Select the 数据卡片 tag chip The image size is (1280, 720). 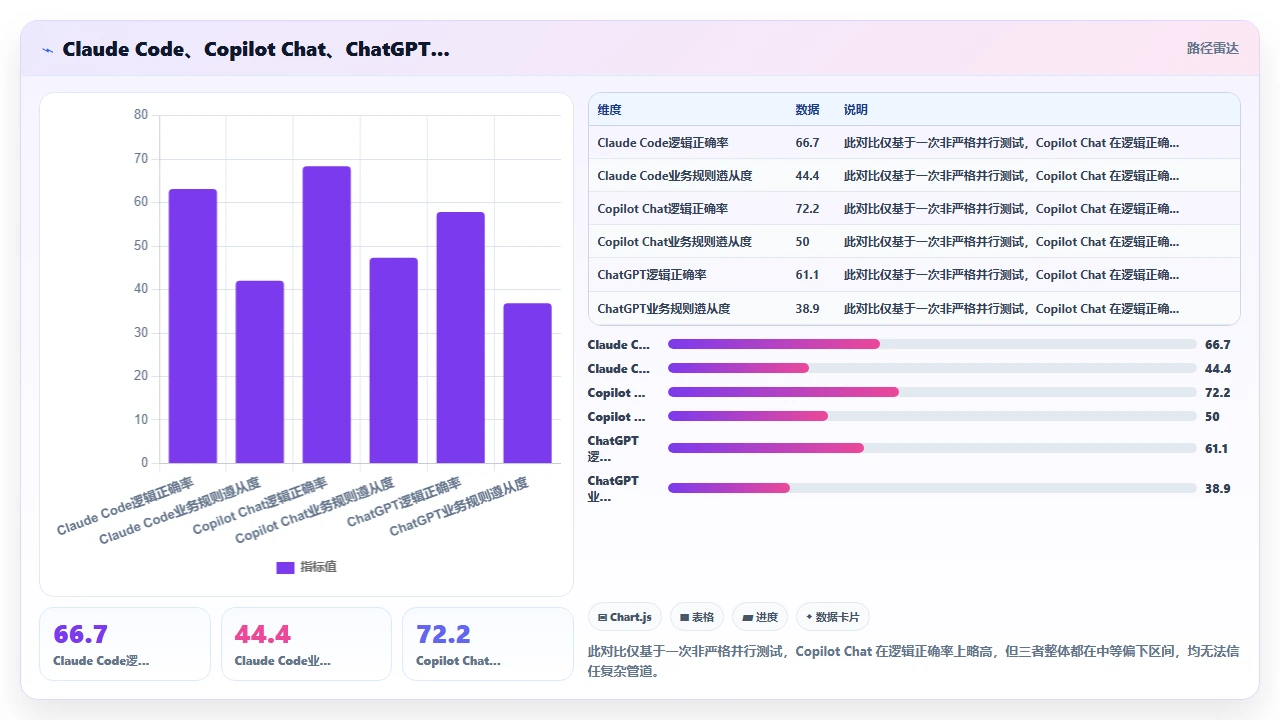(x=833, y=617)
